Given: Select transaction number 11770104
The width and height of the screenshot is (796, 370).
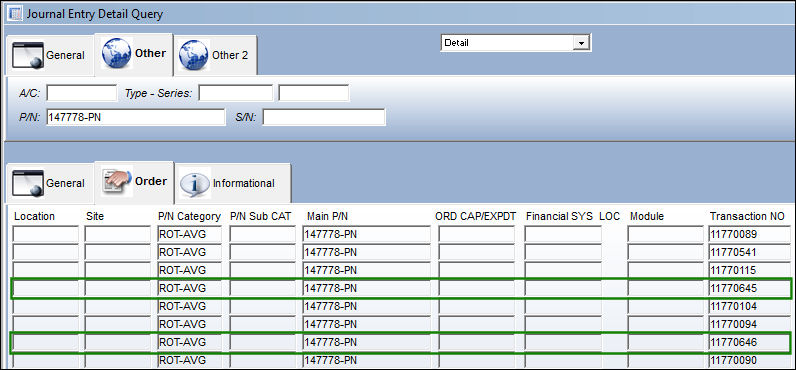Looking at the screenshot, I should click(750, 307).
